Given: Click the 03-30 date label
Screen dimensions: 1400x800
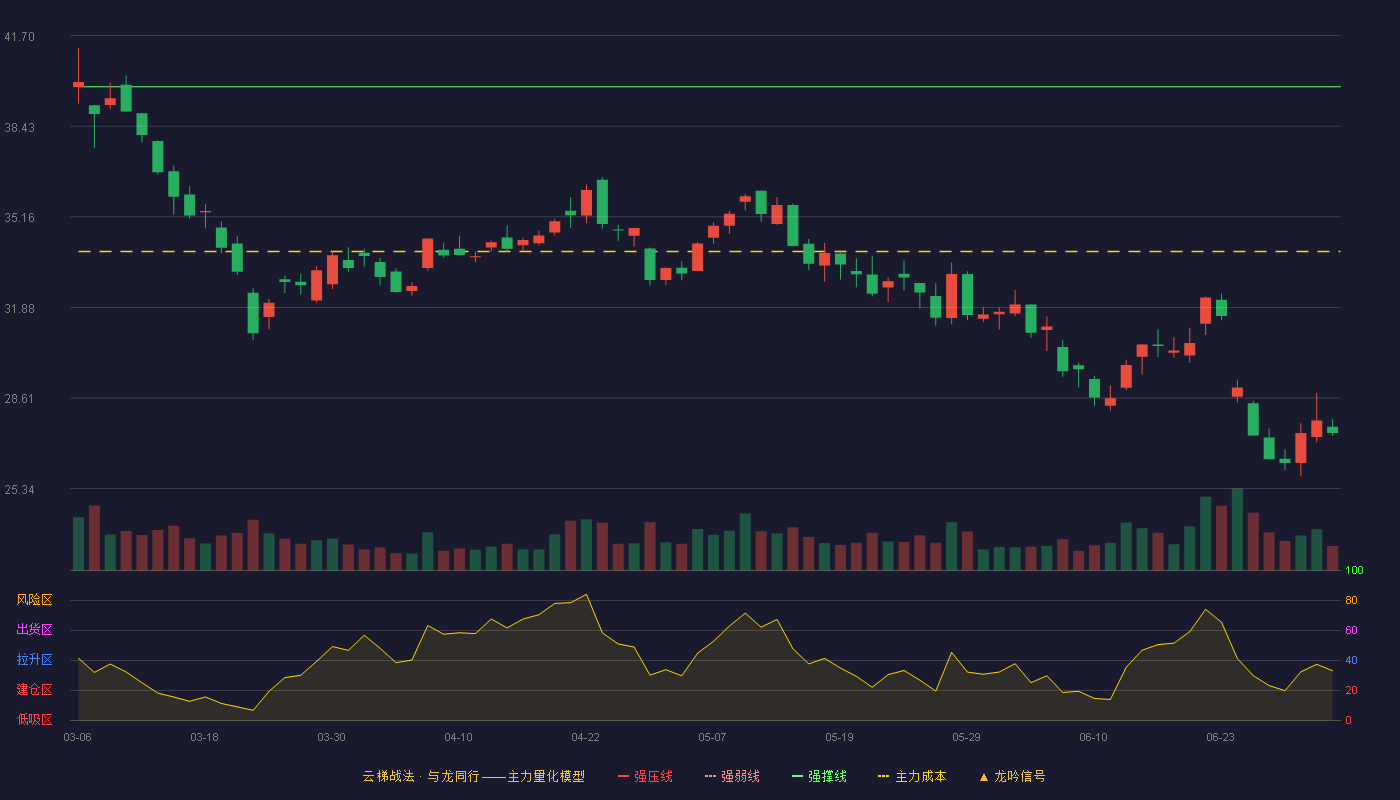Looking at the screenshot, I should coord(331,737).
